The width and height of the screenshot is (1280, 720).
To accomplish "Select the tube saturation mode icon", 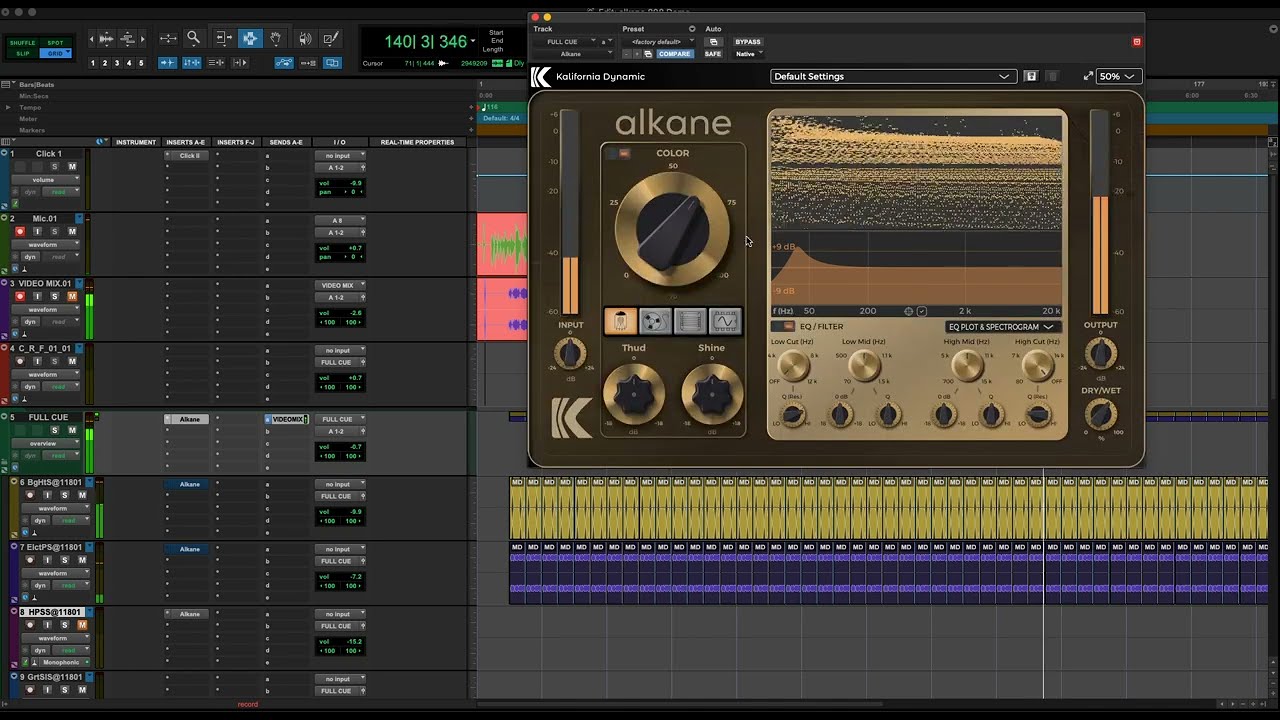I will [x=620, y=321].
